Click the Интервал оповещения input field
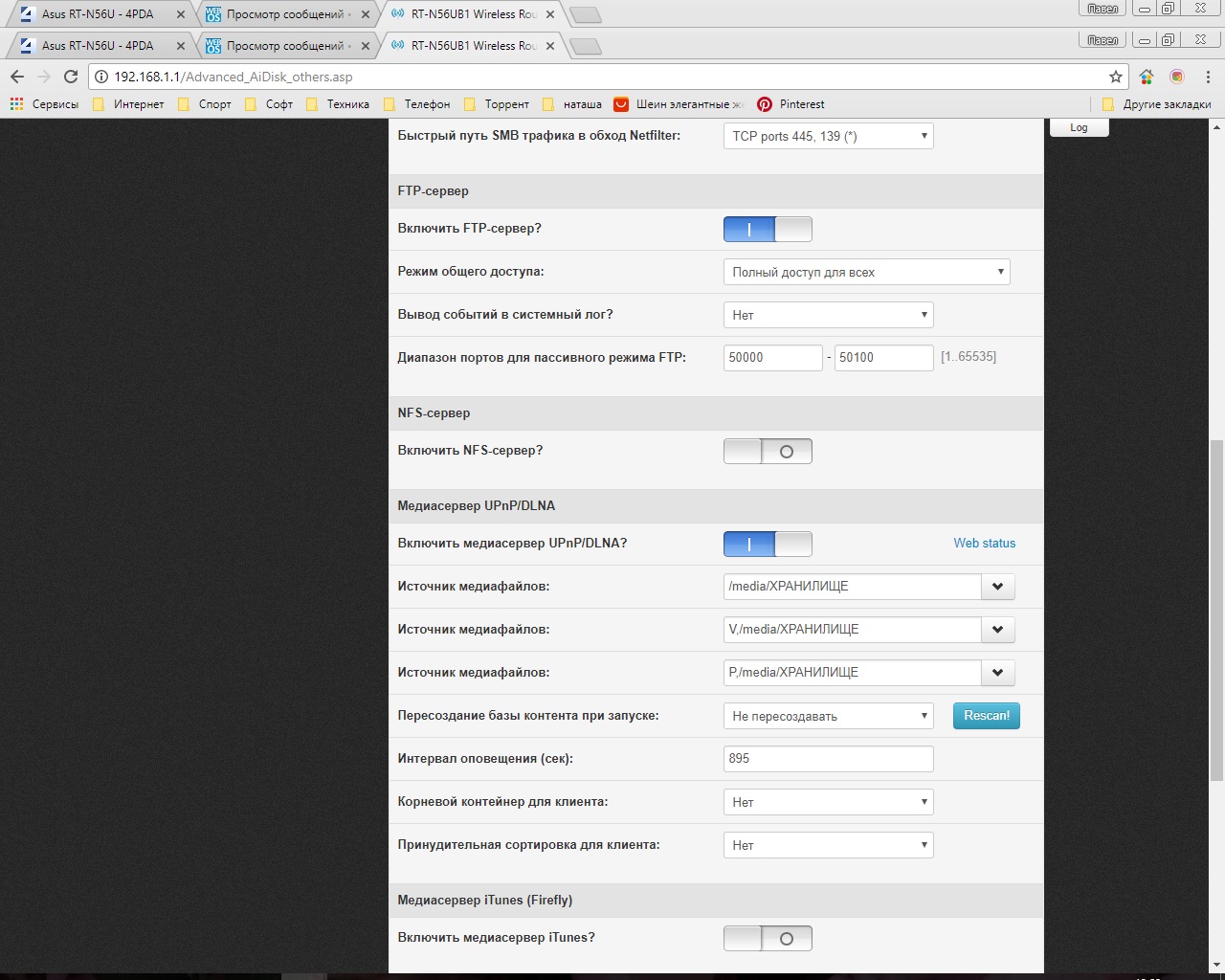This screenshot has height=980, width=1225. 828,759
